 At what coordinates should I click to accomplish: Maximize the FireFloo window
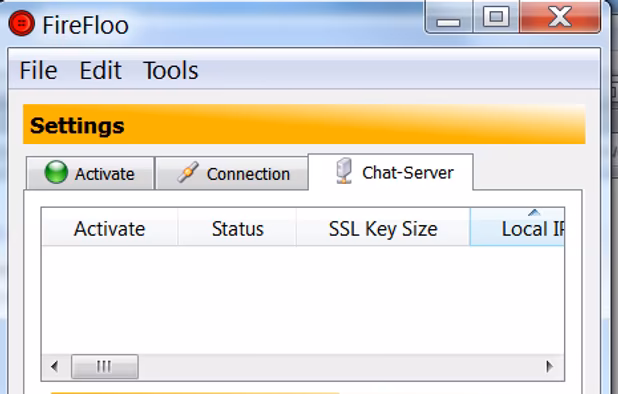coord(496,17)
